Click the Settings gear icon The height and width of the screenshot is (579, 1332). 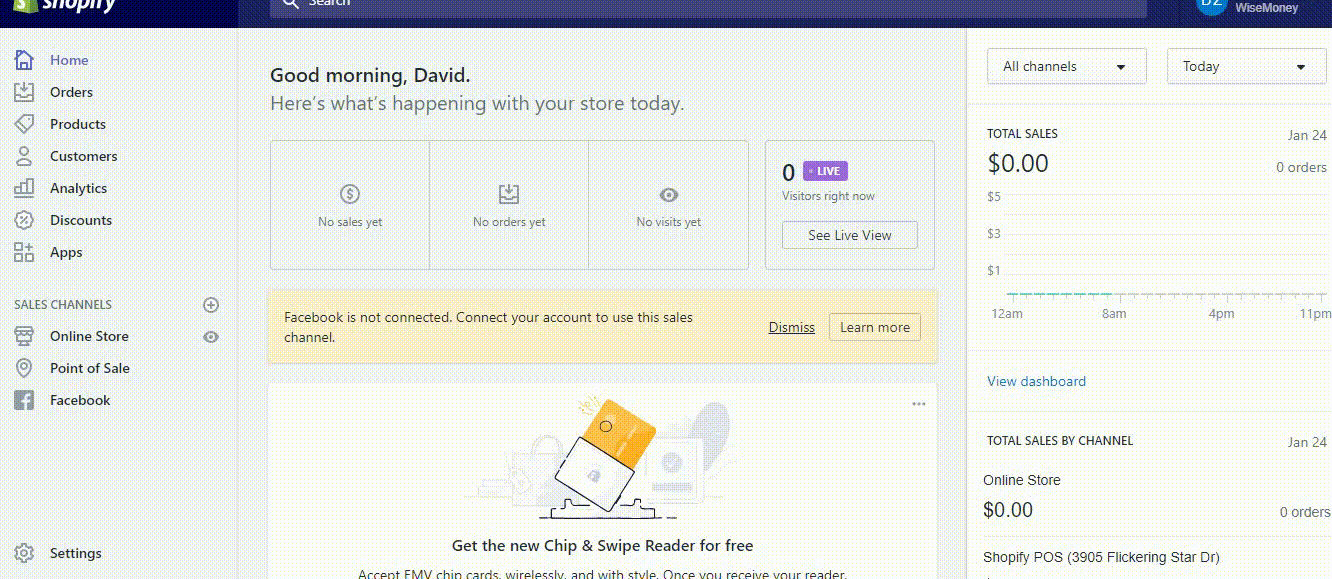pyautogui.click(x=24, y=553)
